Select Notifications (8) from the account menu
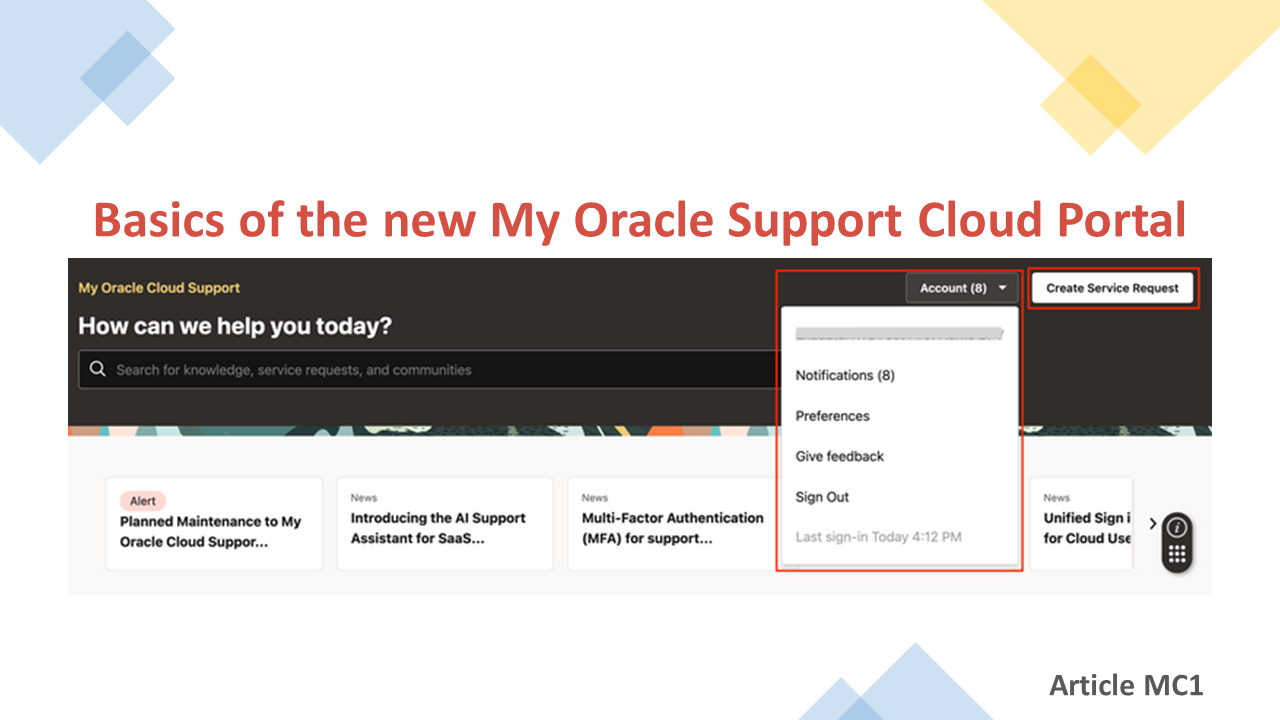Screen dimensions: 1280x720 click(845, 375)
